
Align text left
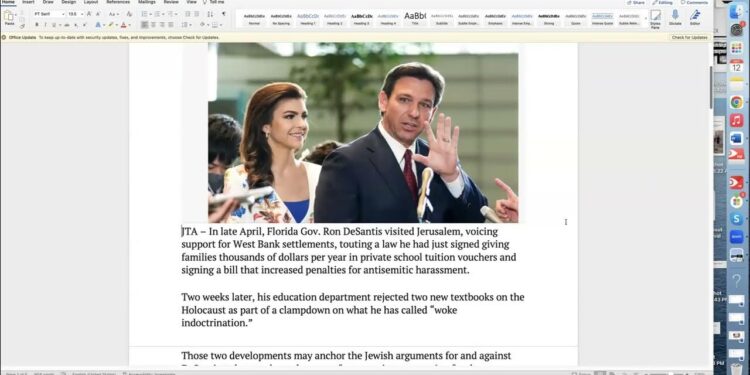tap(145, 25)
